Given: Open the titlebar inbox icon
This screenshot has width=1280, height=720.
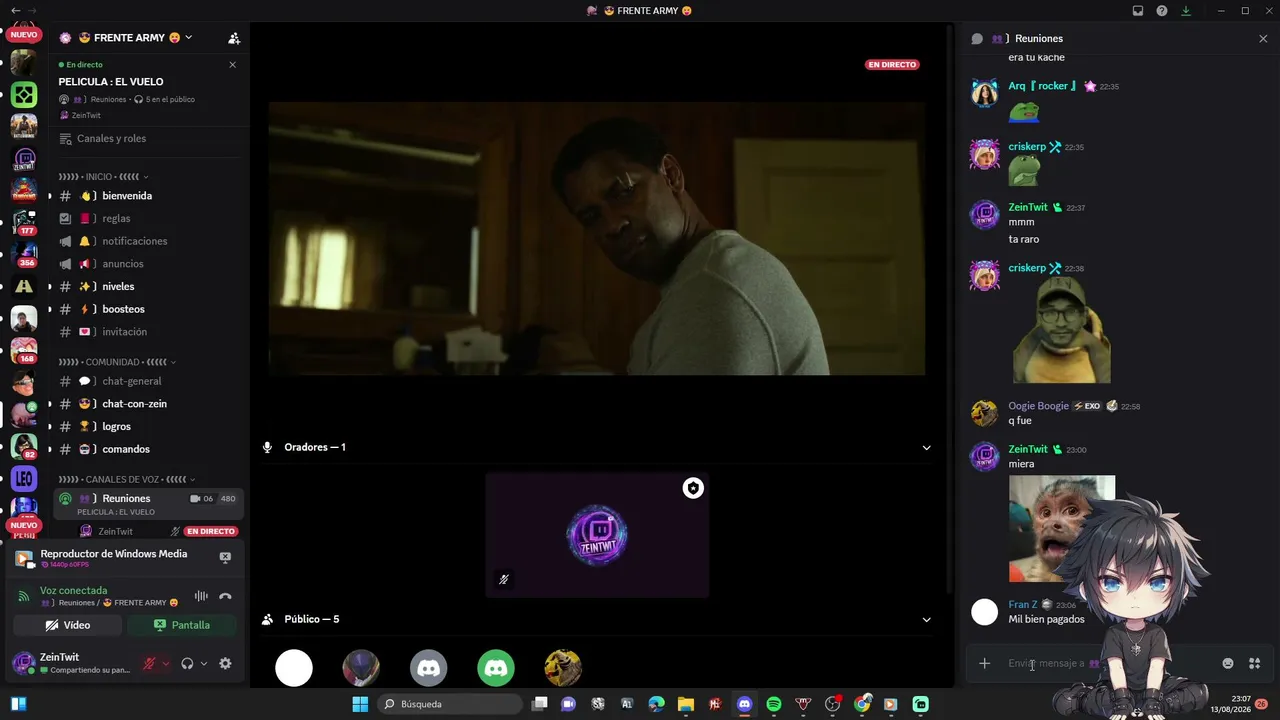Looking at the screenshot, I should pyautogui.click(x=1138, y=11).
